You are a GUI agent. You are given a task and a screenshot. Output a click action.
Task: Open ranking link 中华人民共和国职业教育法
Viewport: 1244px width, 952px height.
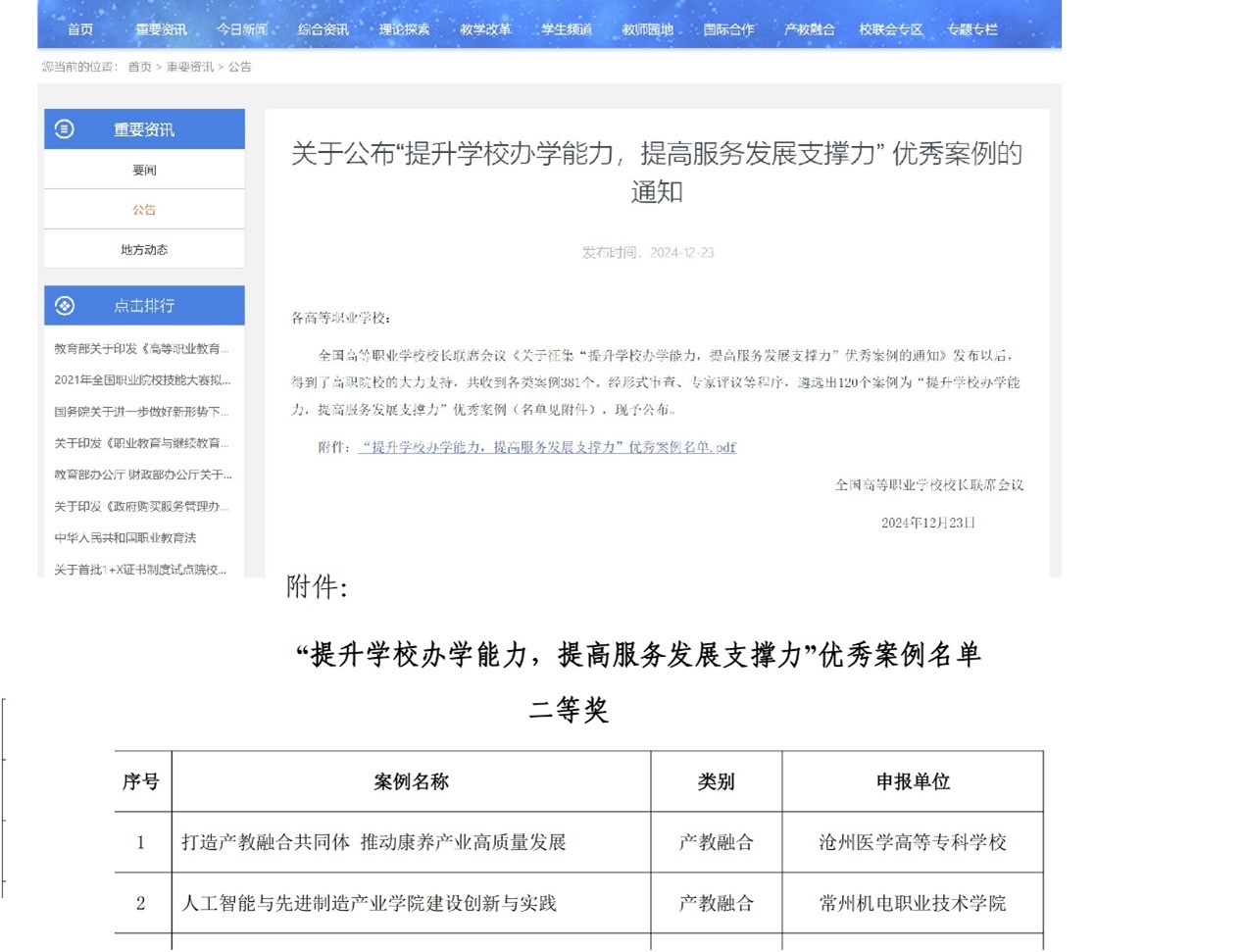click(125, 538)
